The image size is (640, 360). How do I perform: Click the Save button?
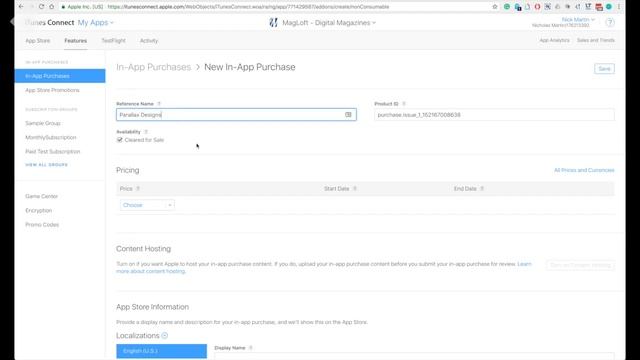[x=604, y=69]
